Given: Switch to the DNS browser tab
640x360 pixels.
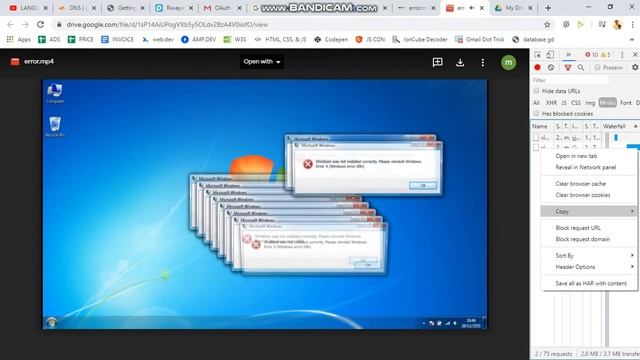Looking at the screenshot, I should click(77, 8).
